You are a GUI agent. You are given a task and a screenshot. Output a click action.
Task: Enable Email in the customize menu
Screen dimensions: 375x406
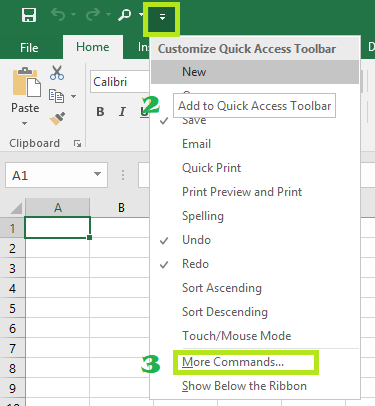(255, 144)
